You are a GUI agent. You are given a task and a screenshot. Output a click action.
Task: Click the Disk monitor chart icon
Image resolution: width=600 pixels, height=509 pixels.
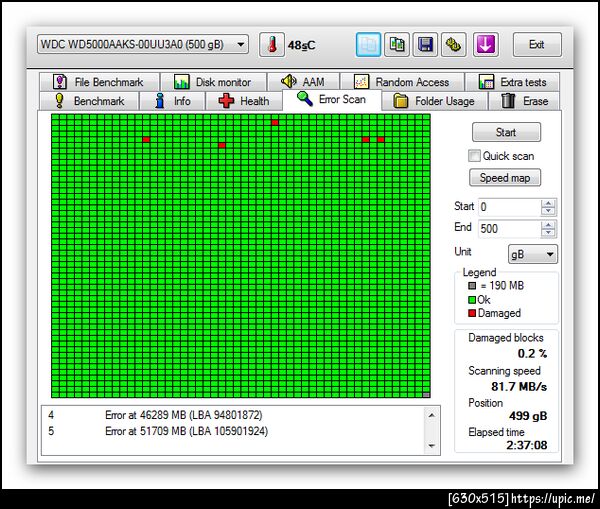click(x=182, y=82)
